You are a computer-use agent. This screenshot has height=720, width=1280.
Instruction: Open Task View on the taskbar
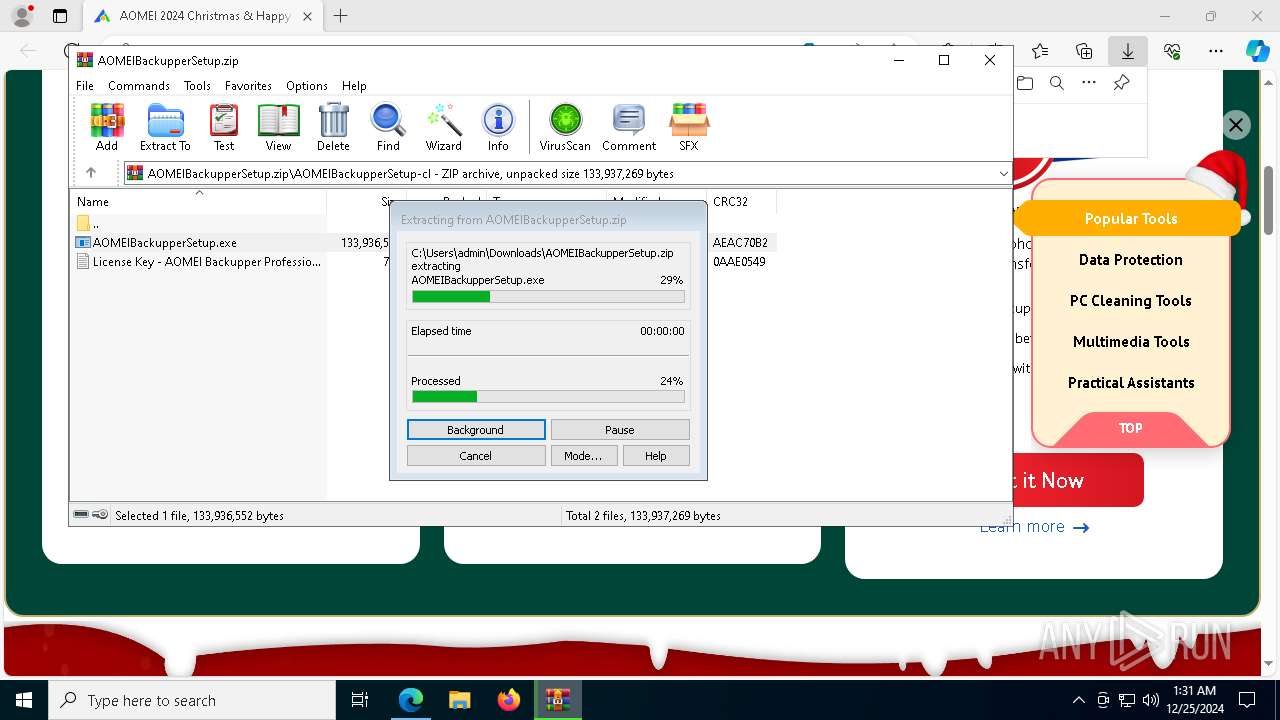pos(360,700)
